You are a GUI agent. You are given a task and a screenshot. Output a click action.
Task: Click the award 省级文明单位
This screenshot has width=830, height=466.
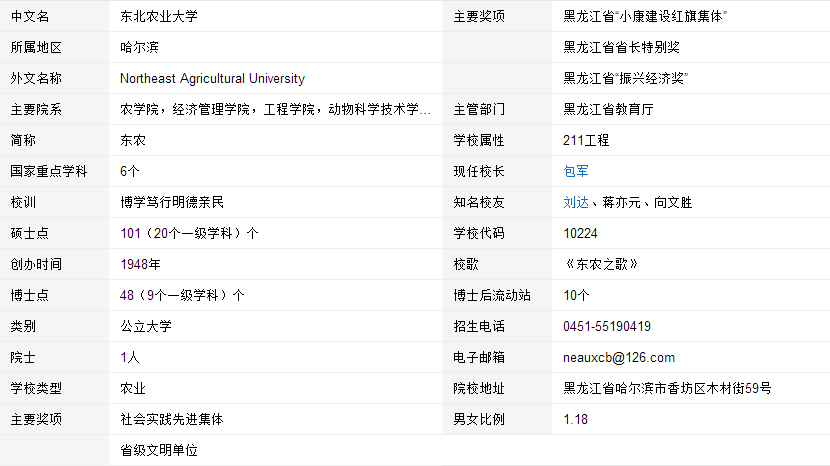tap(159, 450)
